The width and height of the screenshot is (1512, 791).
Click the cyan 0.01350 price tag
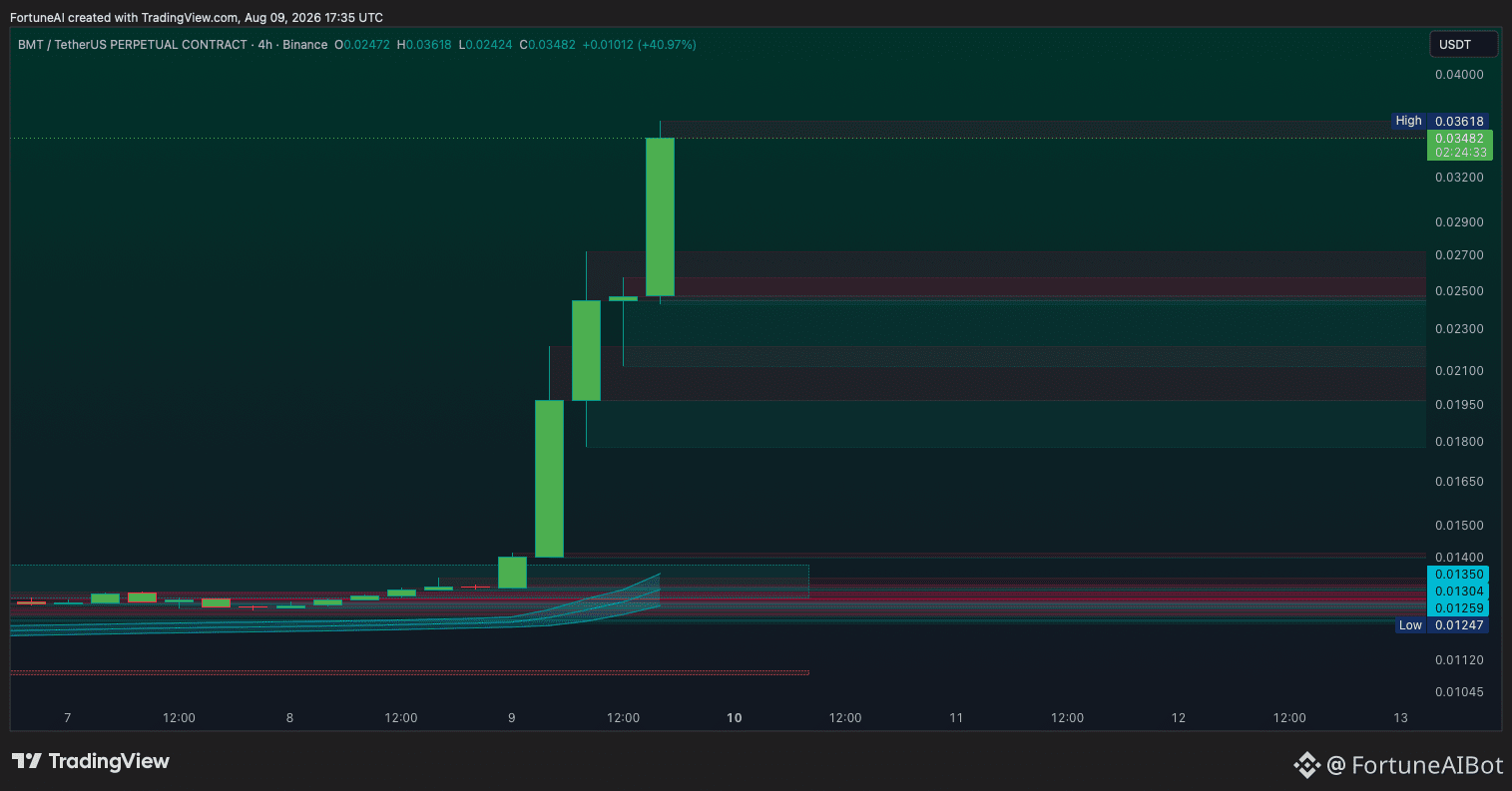[1459, 575]
